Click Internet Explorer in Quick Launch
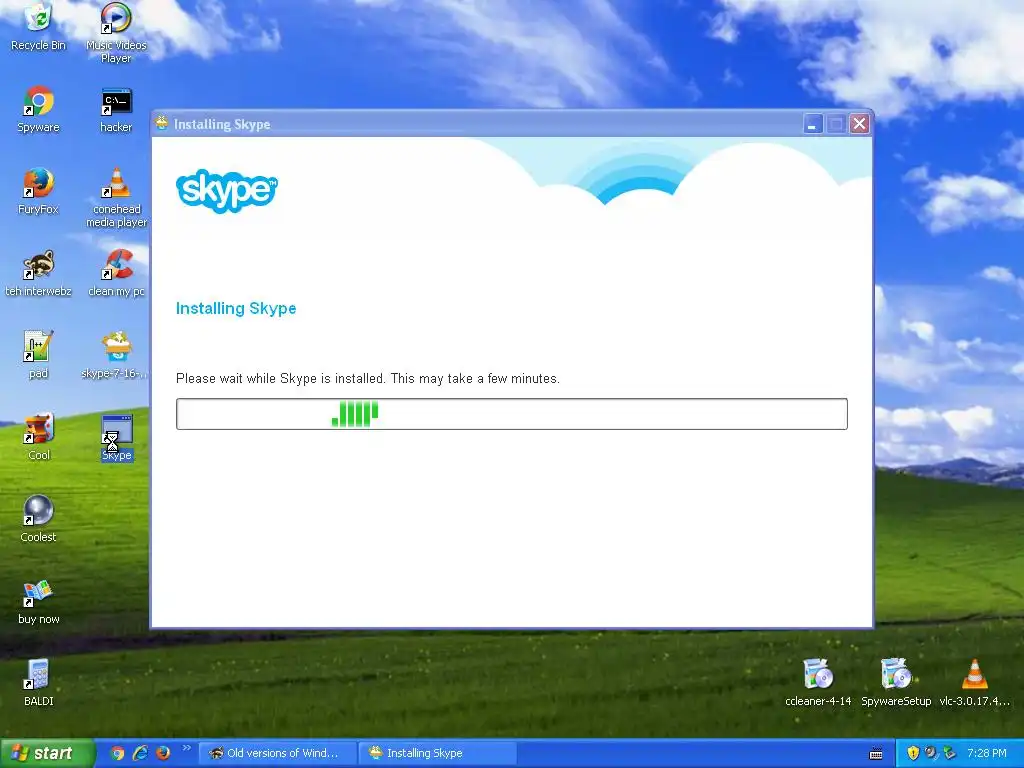Viewport: 1024px width, 768px height. [x=140, y=753]
